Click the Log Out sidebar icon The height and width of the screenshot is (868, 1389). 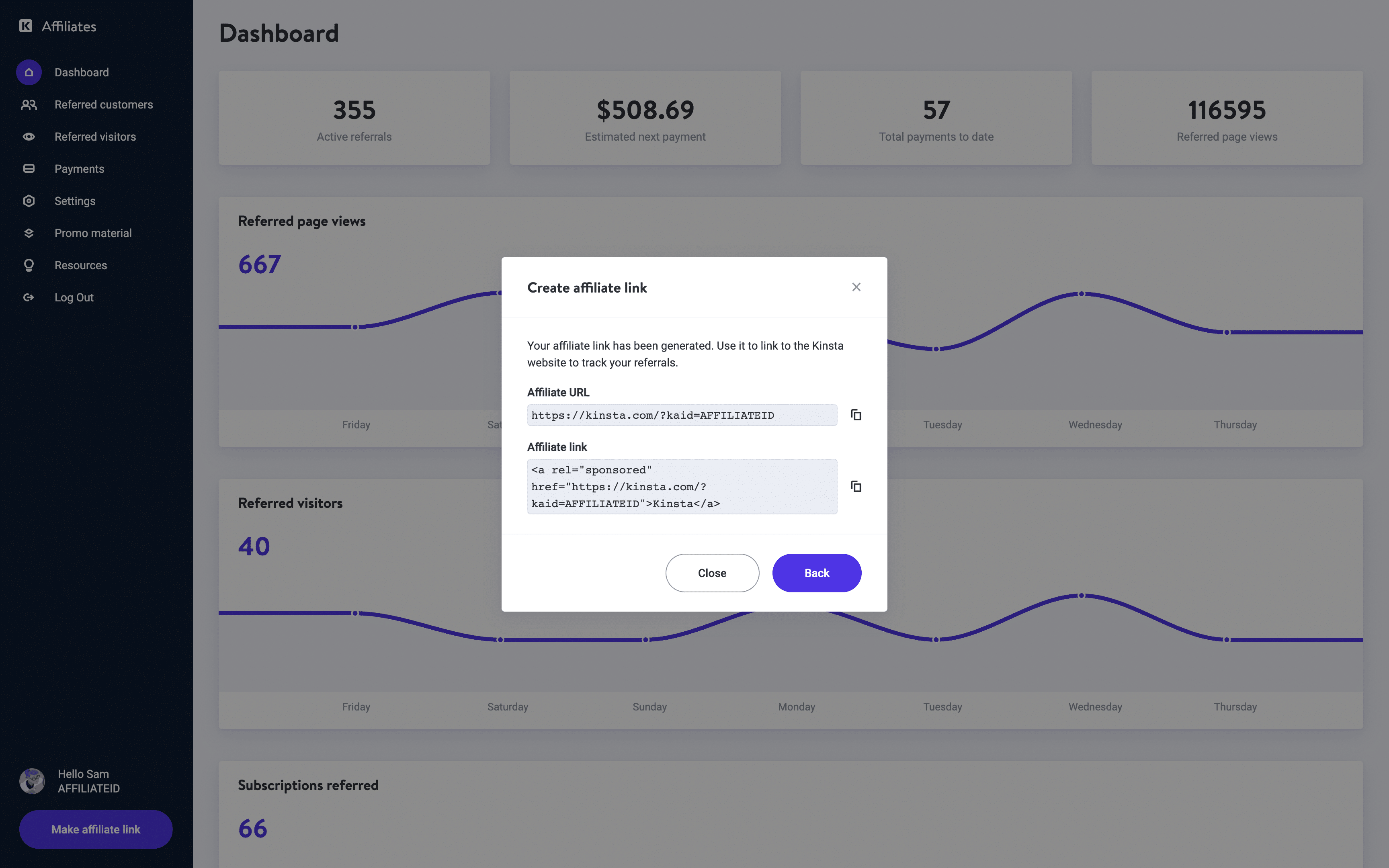[28, 297]
